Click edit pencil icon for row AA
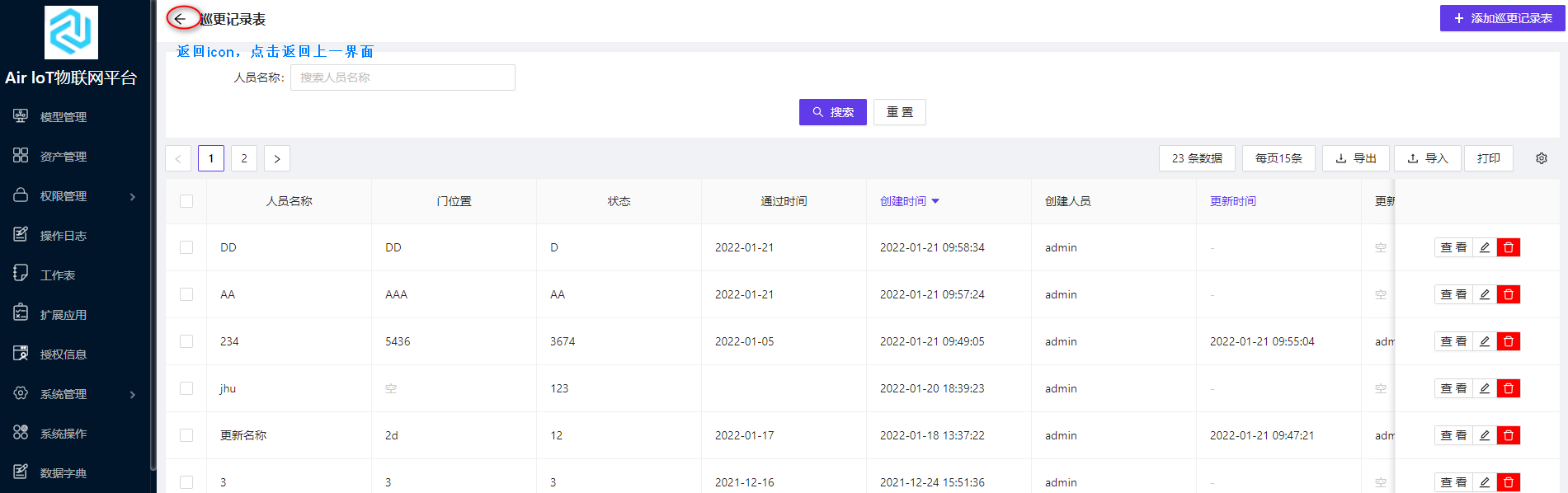Image resolution: width=1568 pixels, height=493 pixels. pyautogui.click(x=1485, y=294)
